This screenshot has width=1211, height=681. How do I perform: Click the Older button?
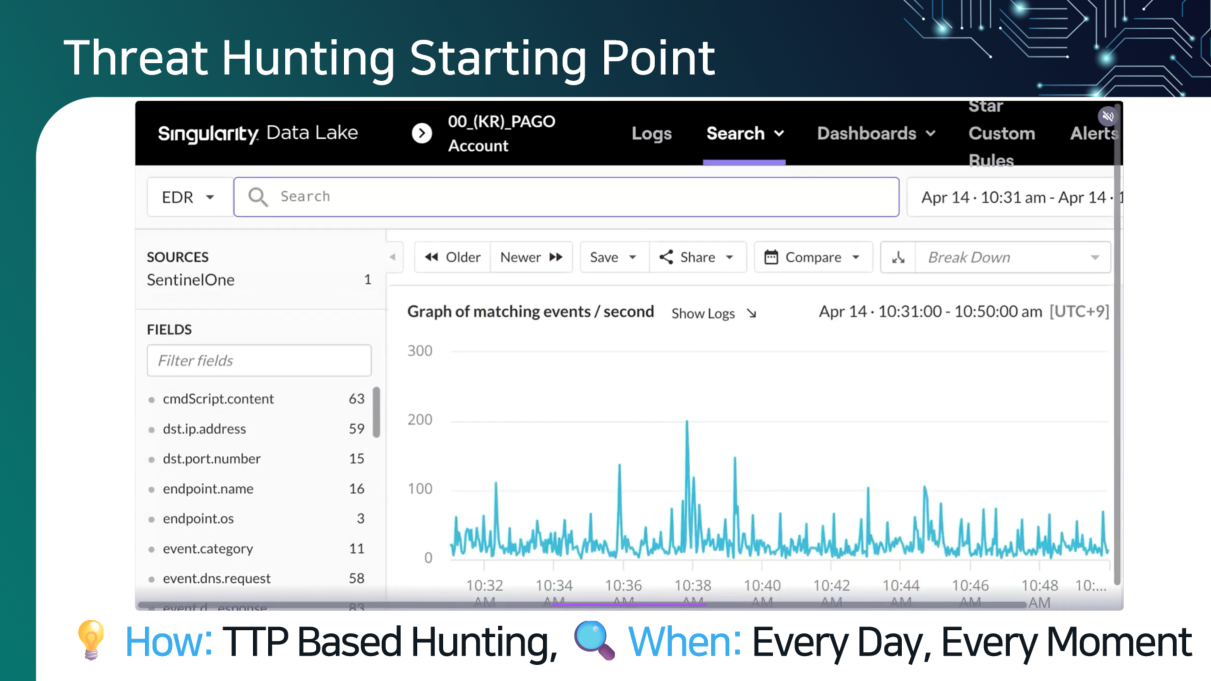coord(452,257)
